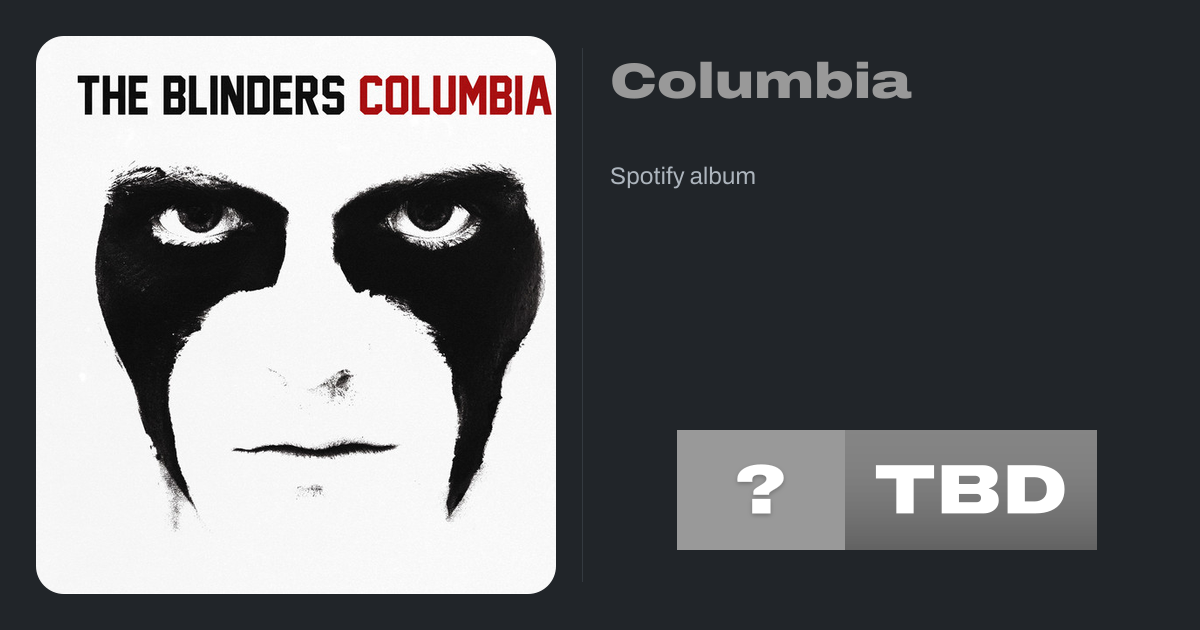
Task: Click the Spotify album label
Action: click(683, 176)
